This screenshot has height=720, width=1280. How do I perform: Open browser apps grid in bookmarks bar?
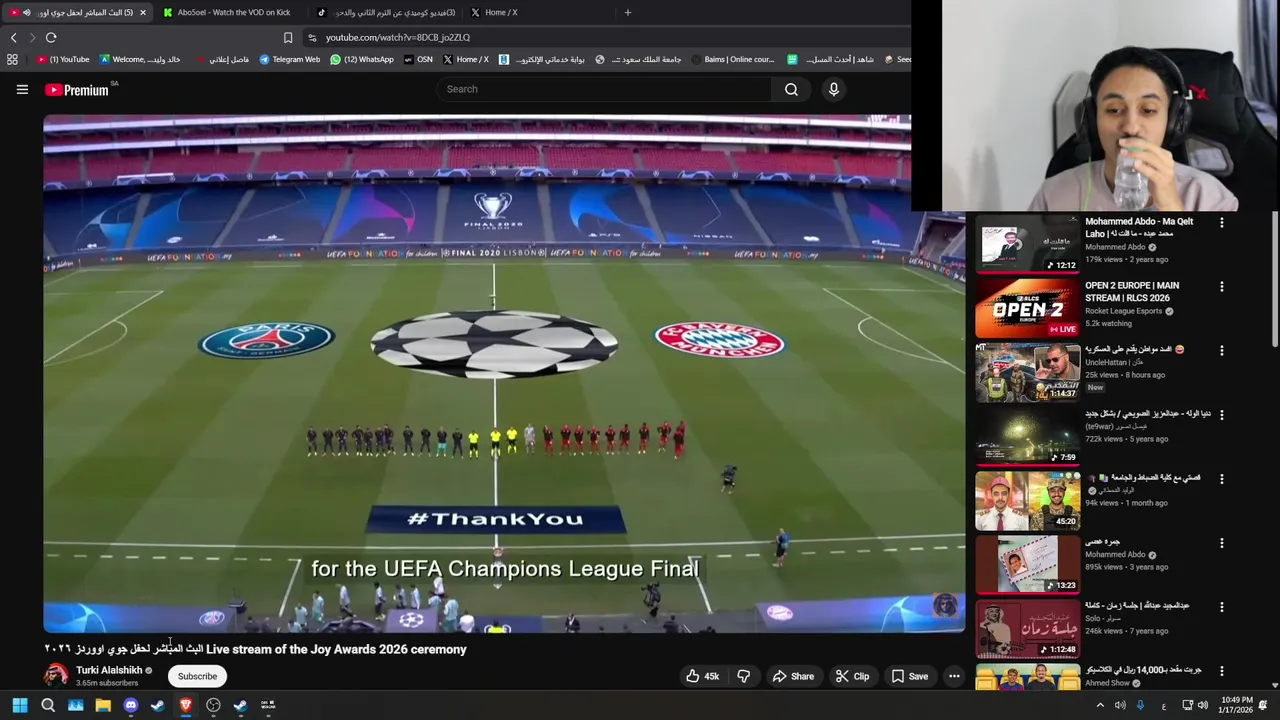(12, 59)
